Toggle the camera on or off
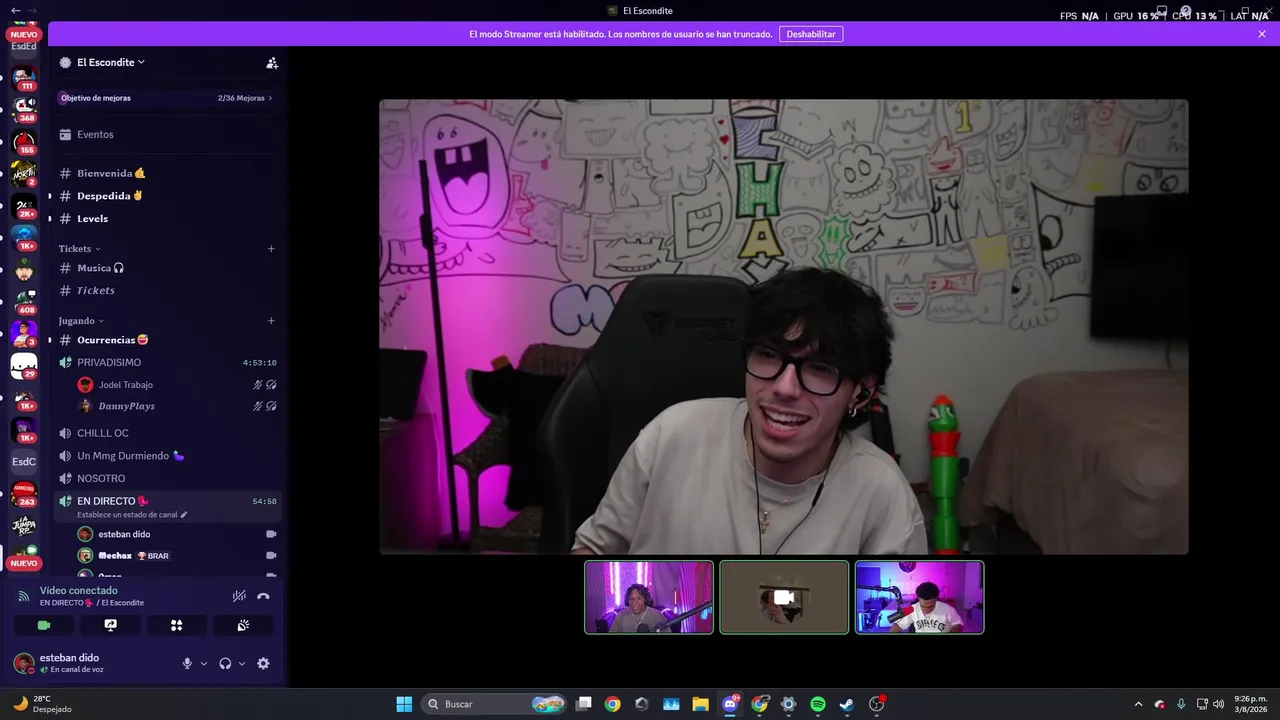Viewport: 1280px width, 720px height. tap(44, 625)
